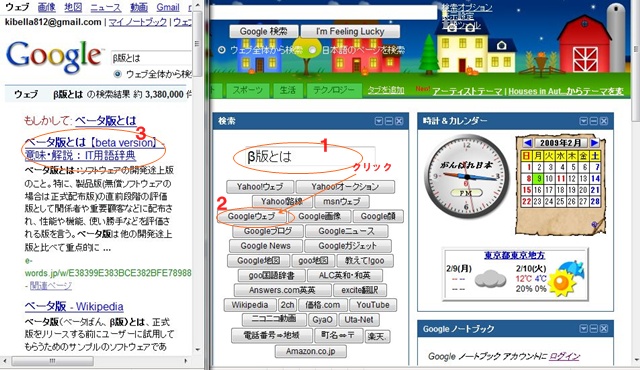
Task: Click the msnウェブ button
Action: (342, 202)
